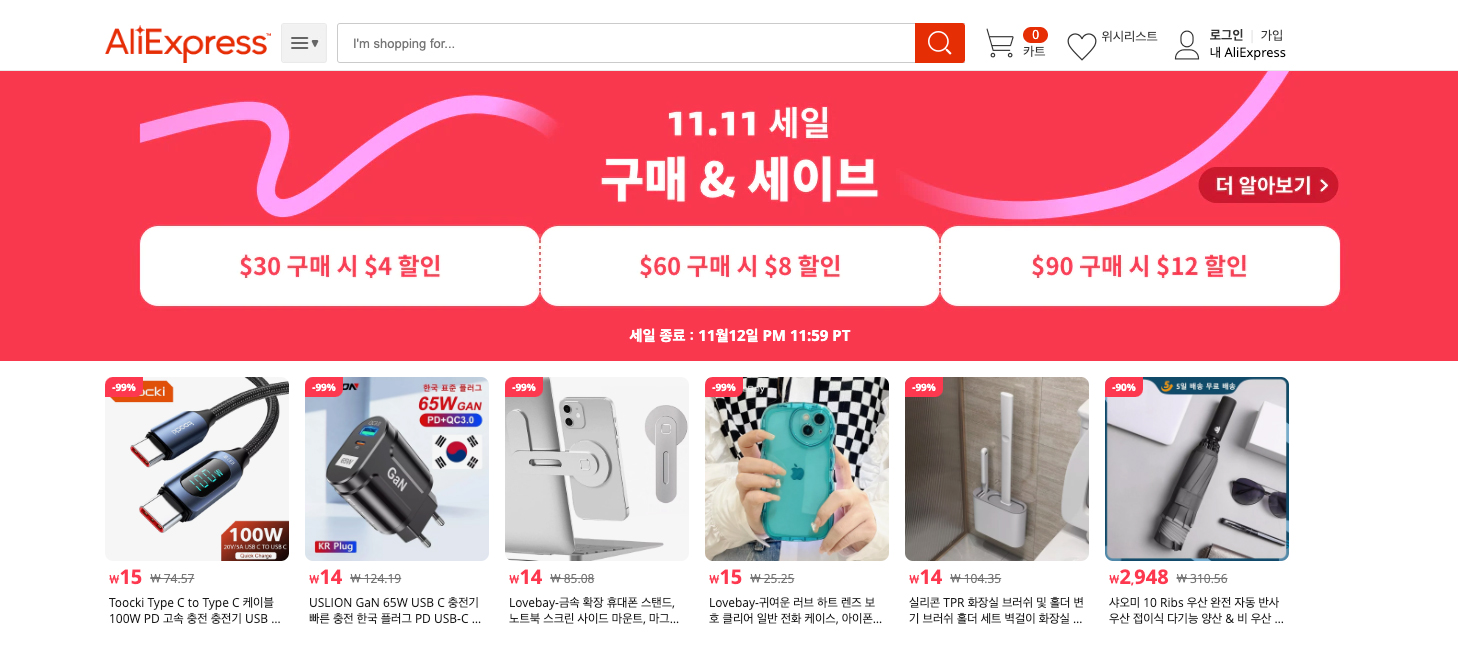Open the categories hamburger menu dropdown
This screenshot has width=1458, height=650.
pyautogui.click(x=304, y=43)
